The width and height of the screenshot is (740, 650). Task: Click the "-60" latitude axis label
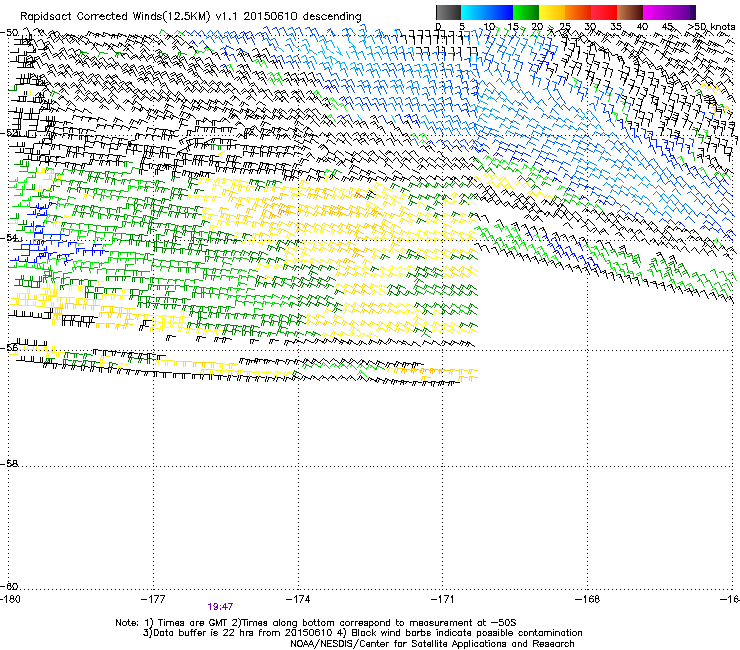9,587
